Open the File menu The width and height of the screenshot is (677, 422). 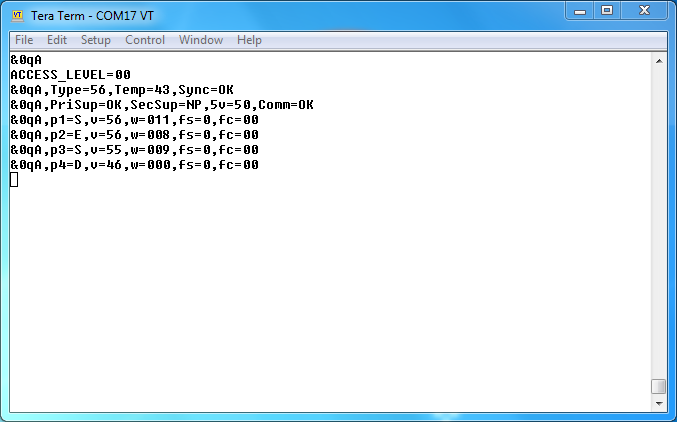point(24,40)
